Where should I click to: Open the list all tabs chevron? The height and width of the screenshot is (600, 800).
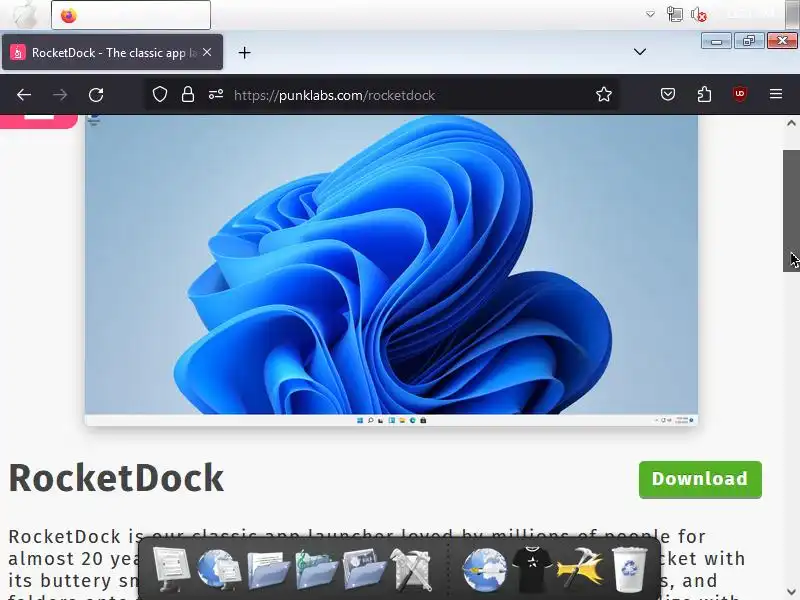click(x=640, y=52)
